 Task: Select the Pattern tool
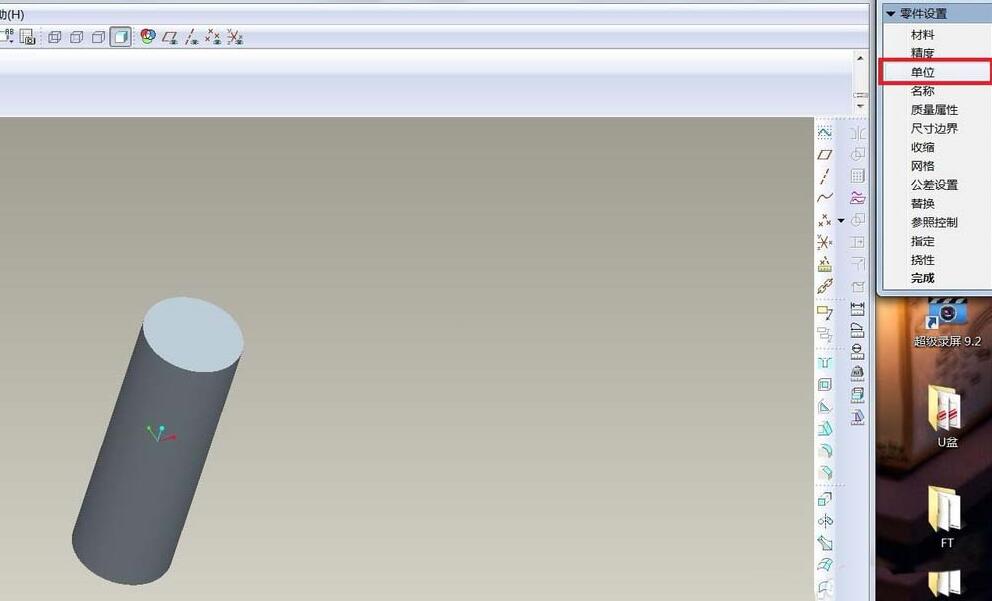pos(857,176)
